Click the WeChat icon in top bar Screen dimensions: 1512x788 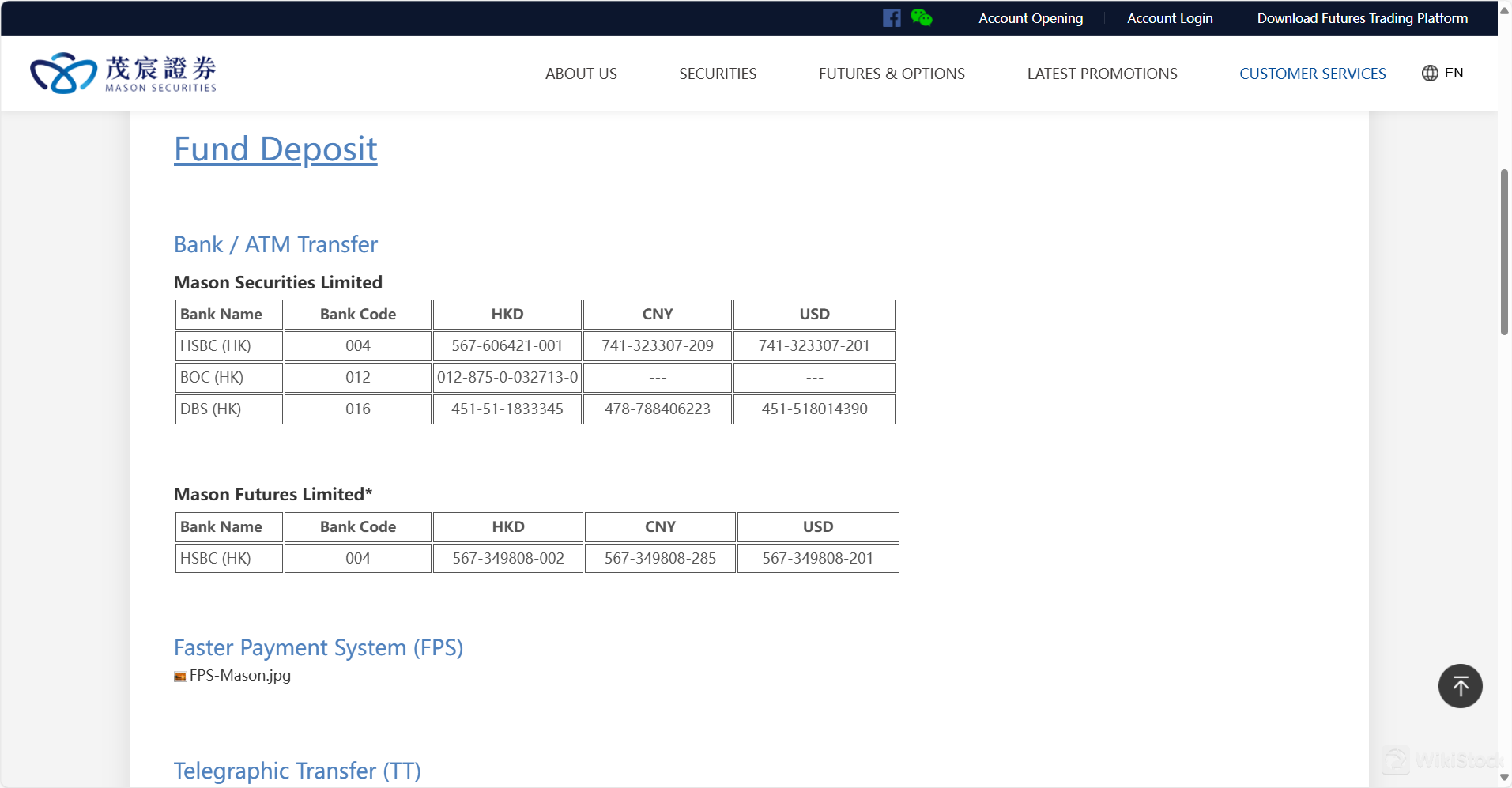(x=921, y=17)
